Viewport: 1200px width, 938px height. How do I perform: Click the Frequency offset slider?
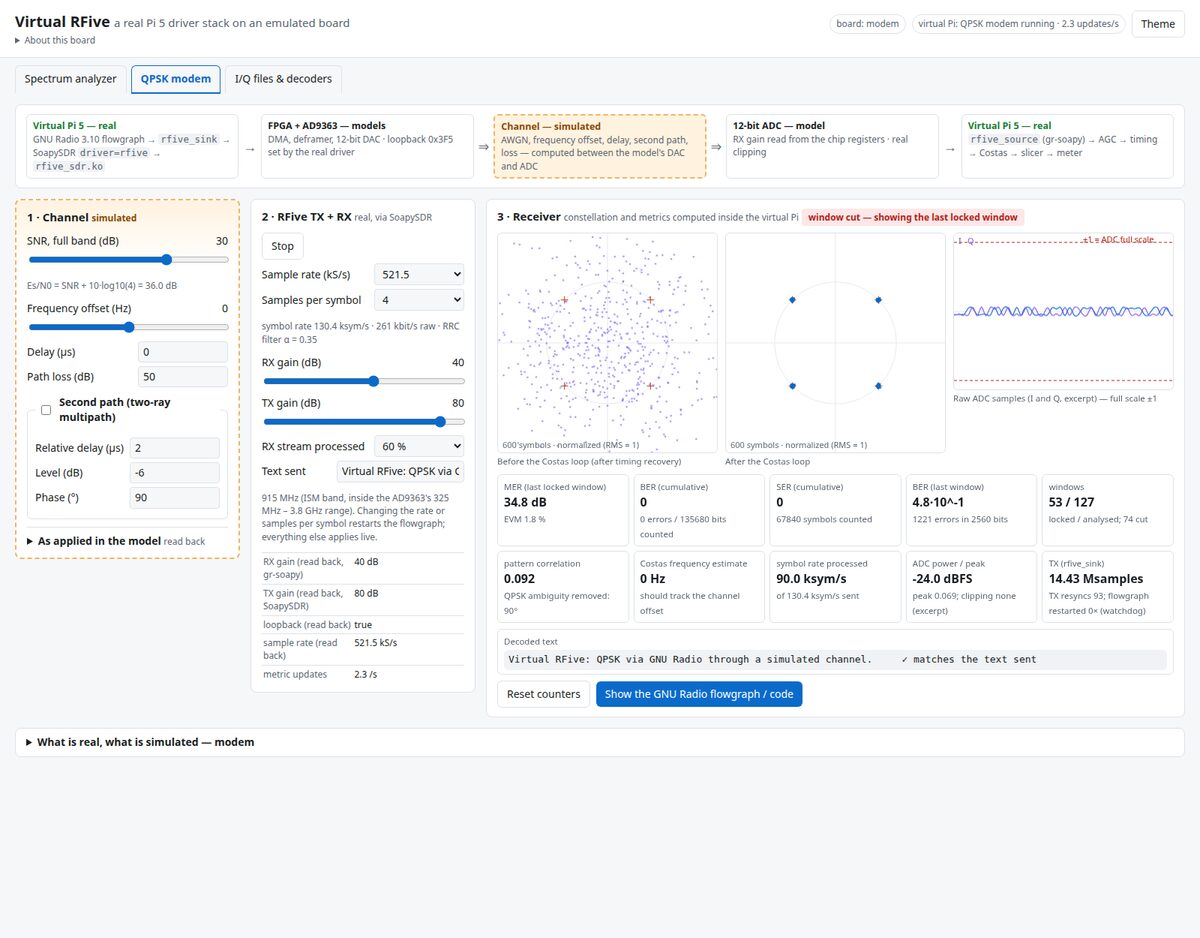point(128,327)
